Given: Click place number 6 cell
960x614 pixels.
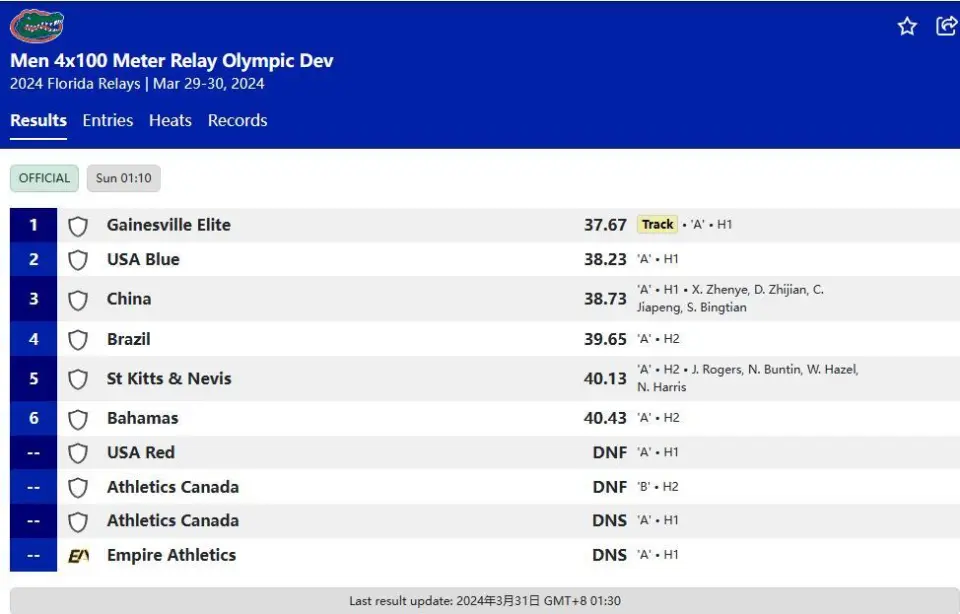Looking at the screenshot, I should (34, 418).
